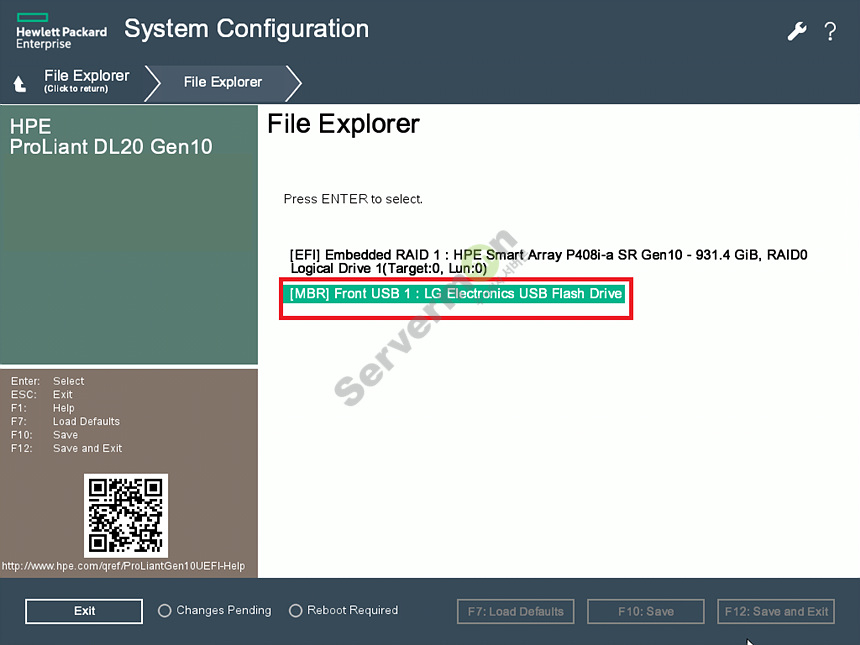Return via File Explorer (Click to return) breadcrumb
This screenshot has width=860, height=645.
pos(87,81)
